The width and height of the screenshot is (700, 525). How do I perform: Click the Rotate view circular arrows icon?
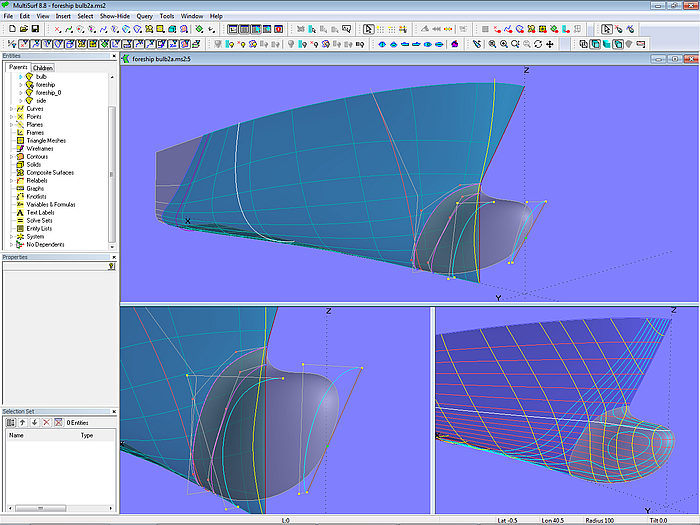click(538, 44)
